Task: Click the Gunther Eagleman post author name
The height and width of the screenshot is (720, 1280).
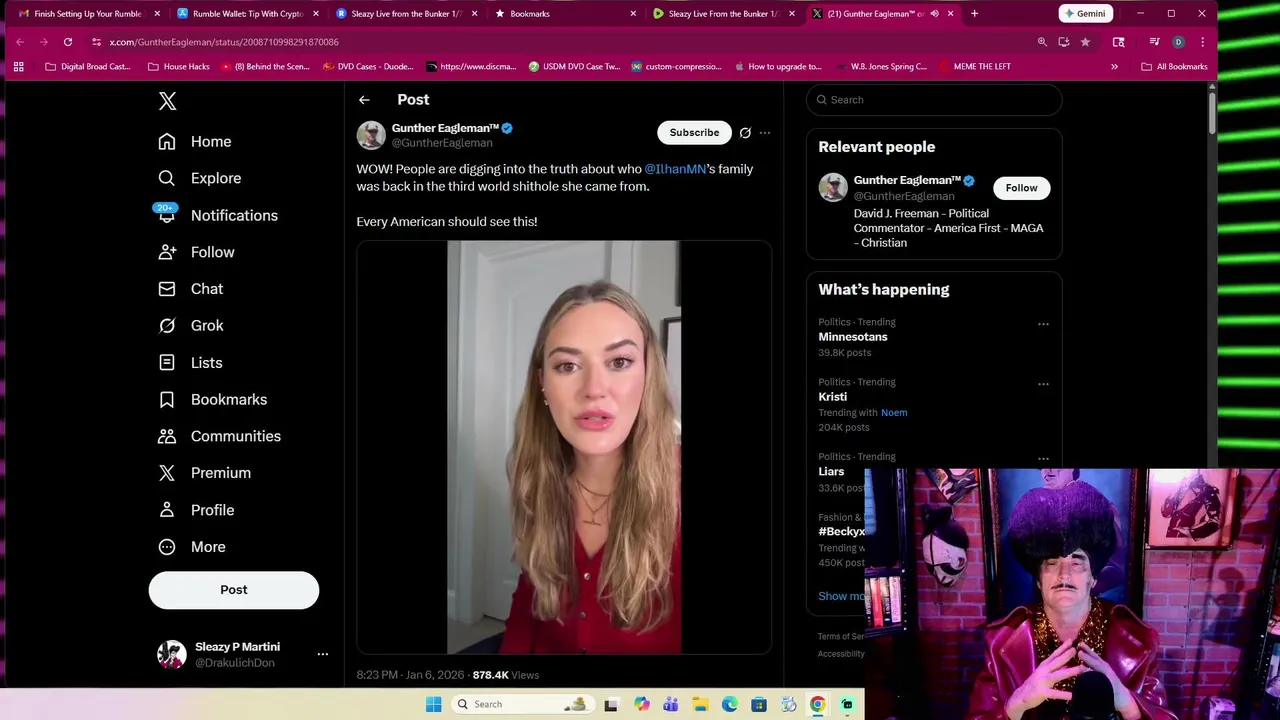Action: (x=445, y=128)
